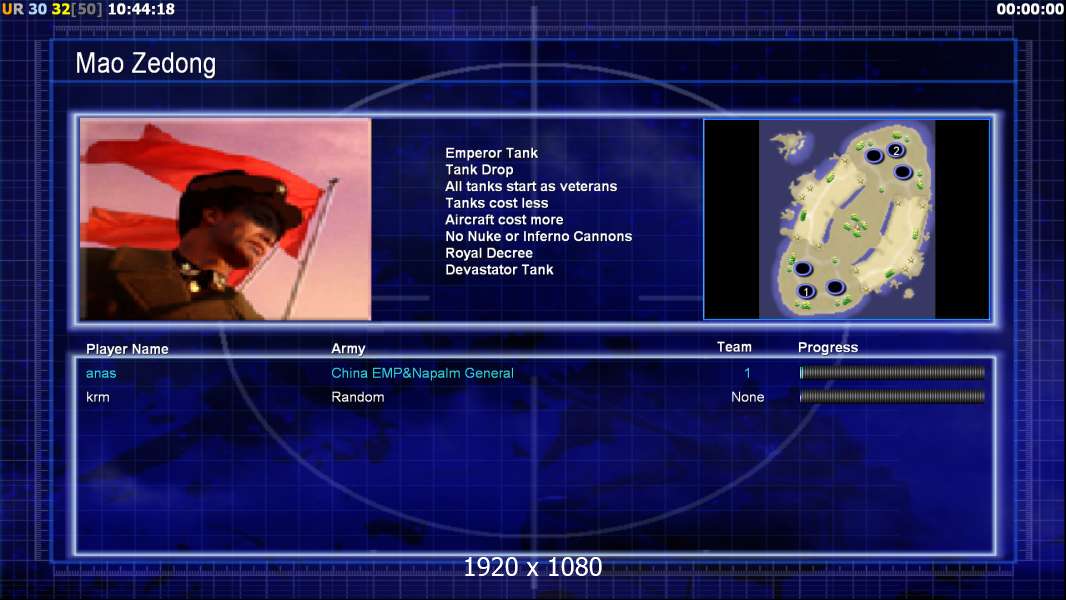Click the 'Devastator Tank' line

(499, 270)
